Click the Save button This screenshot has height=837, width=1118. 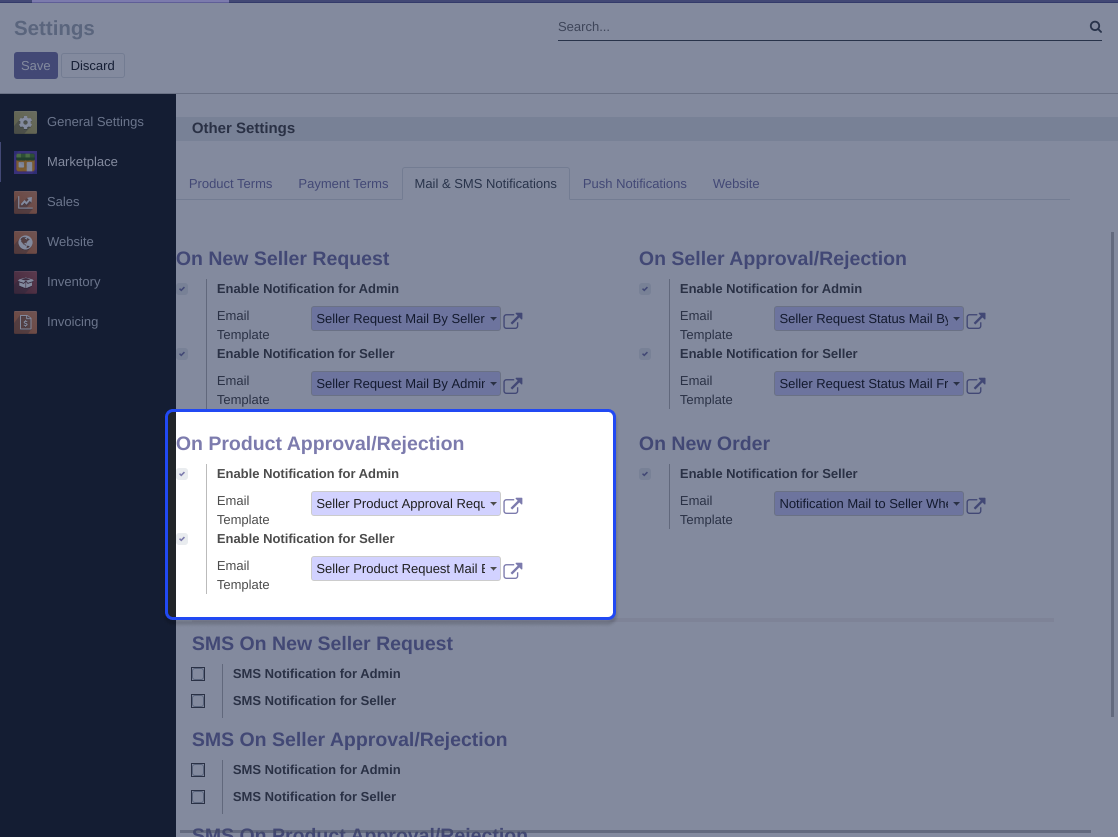pyautogui.click(x=35, y=66)
